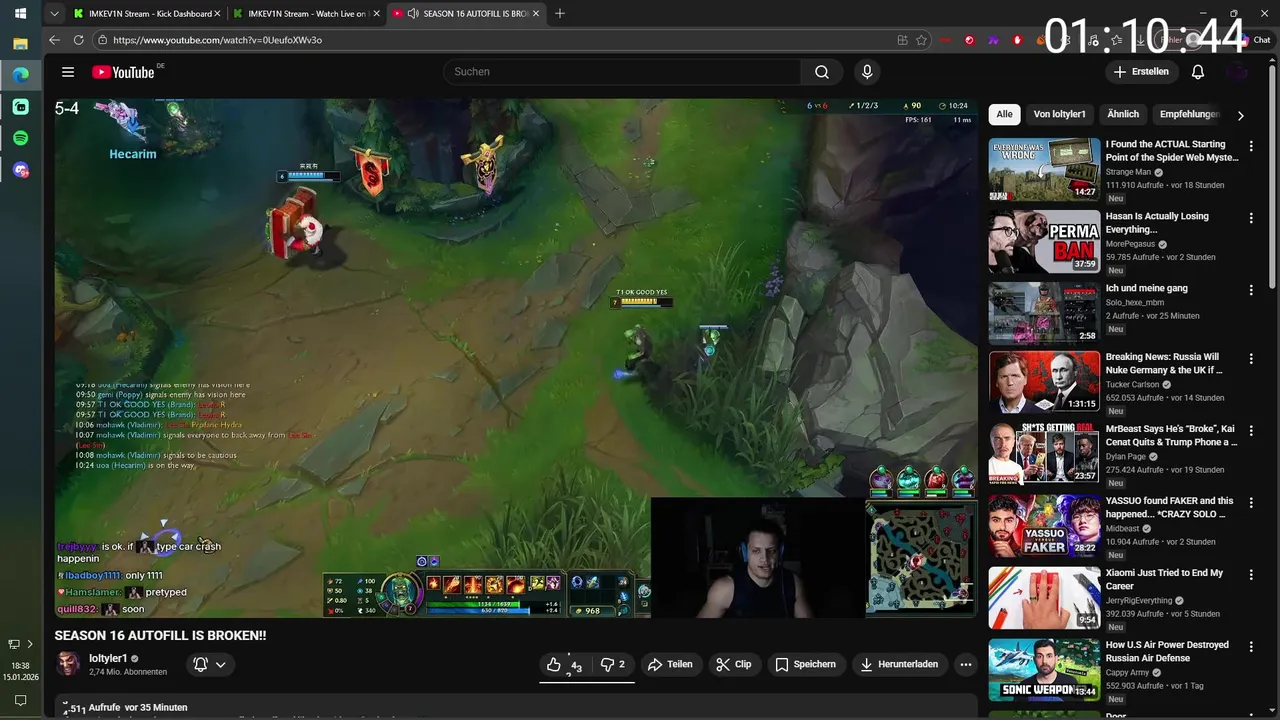Viewport: 1280px width, 720px height.
Task: Select the Von loltyler1 filter chip
Action: tap(1059, 114)
